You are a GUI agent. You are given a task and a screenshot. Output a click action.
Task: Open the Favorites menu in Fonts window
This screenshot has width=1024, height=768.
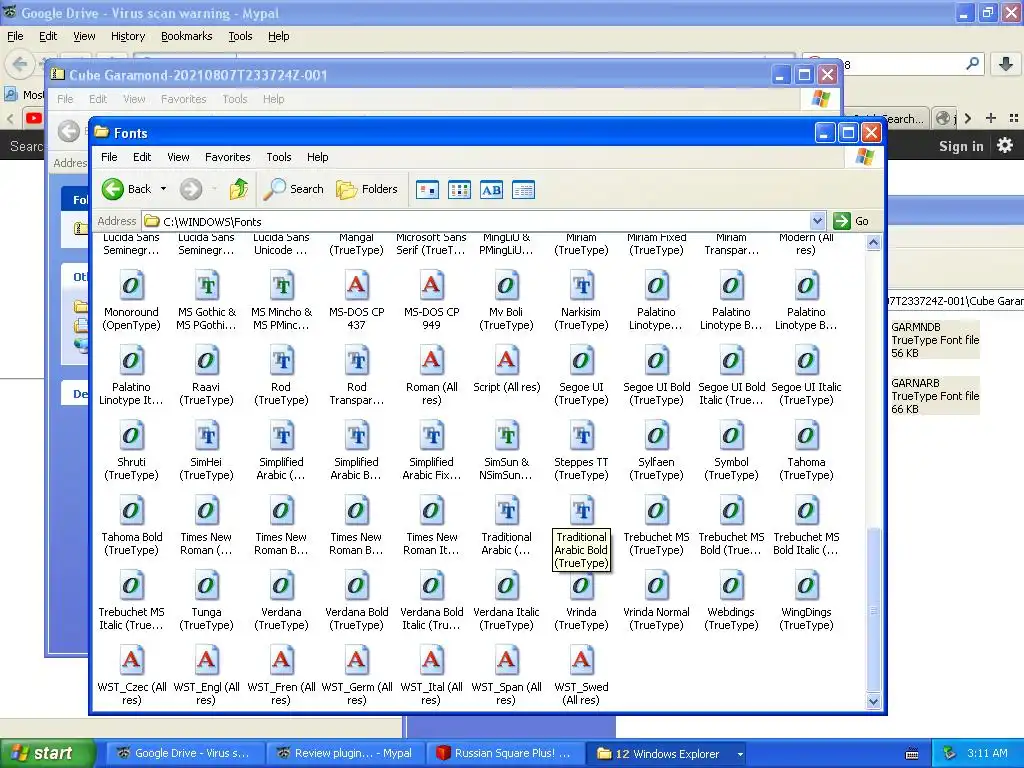(227, 157)
